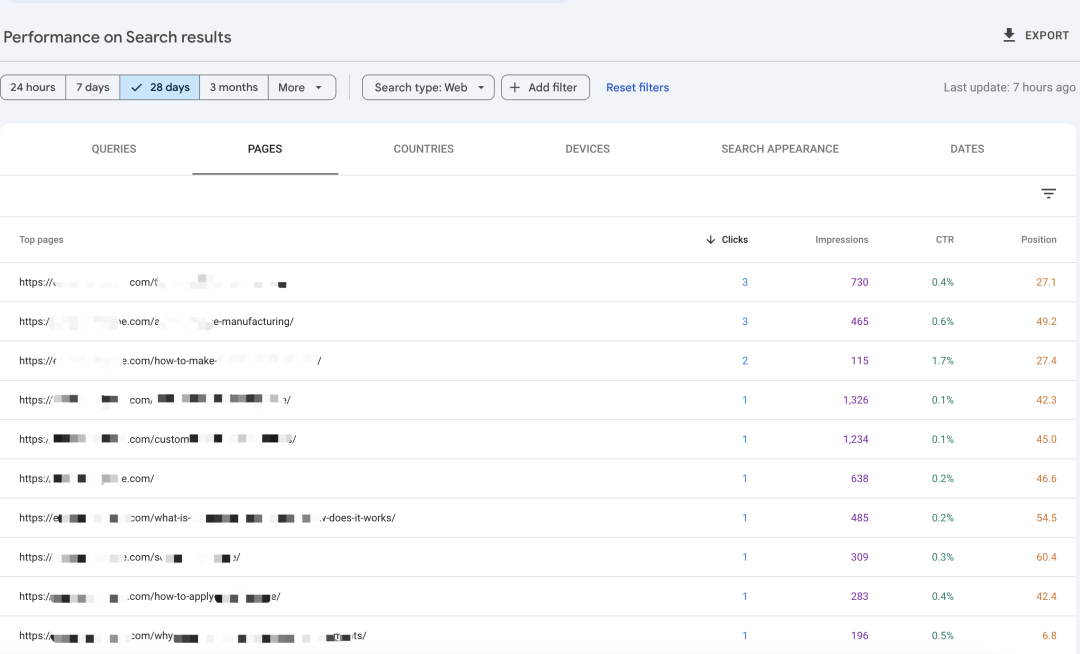Select the 28 days date range
This screenshot has width=1080, height=654.
pos(160,87)
